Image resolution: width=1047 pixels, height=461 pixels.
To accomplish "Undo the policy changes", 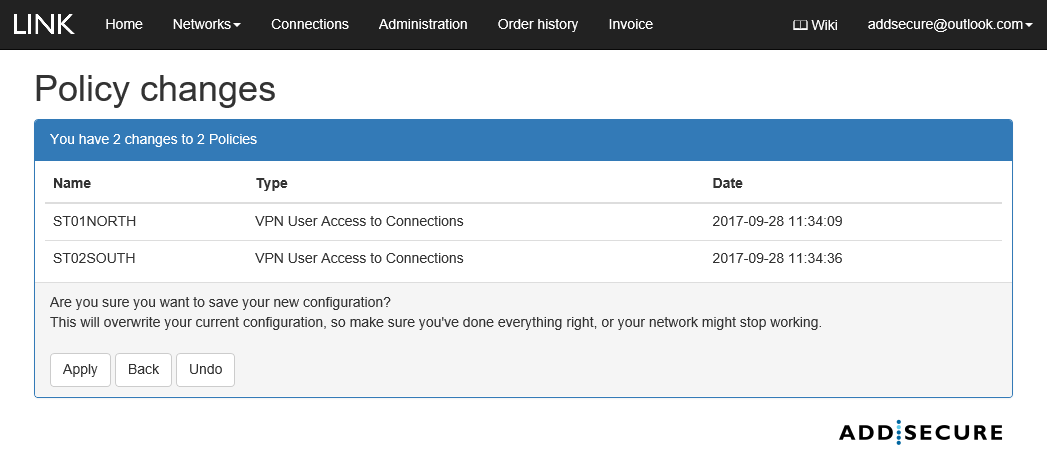I will (205, 369).
